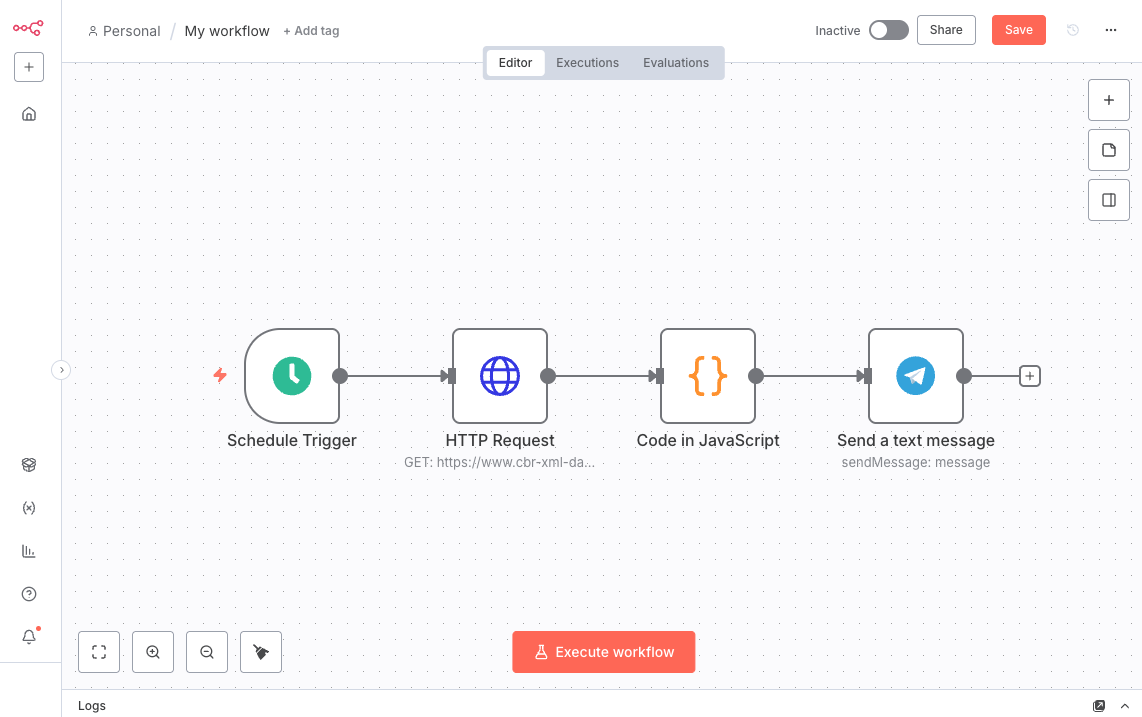Check notifications via the bell icon

click(x=29, y=636)
